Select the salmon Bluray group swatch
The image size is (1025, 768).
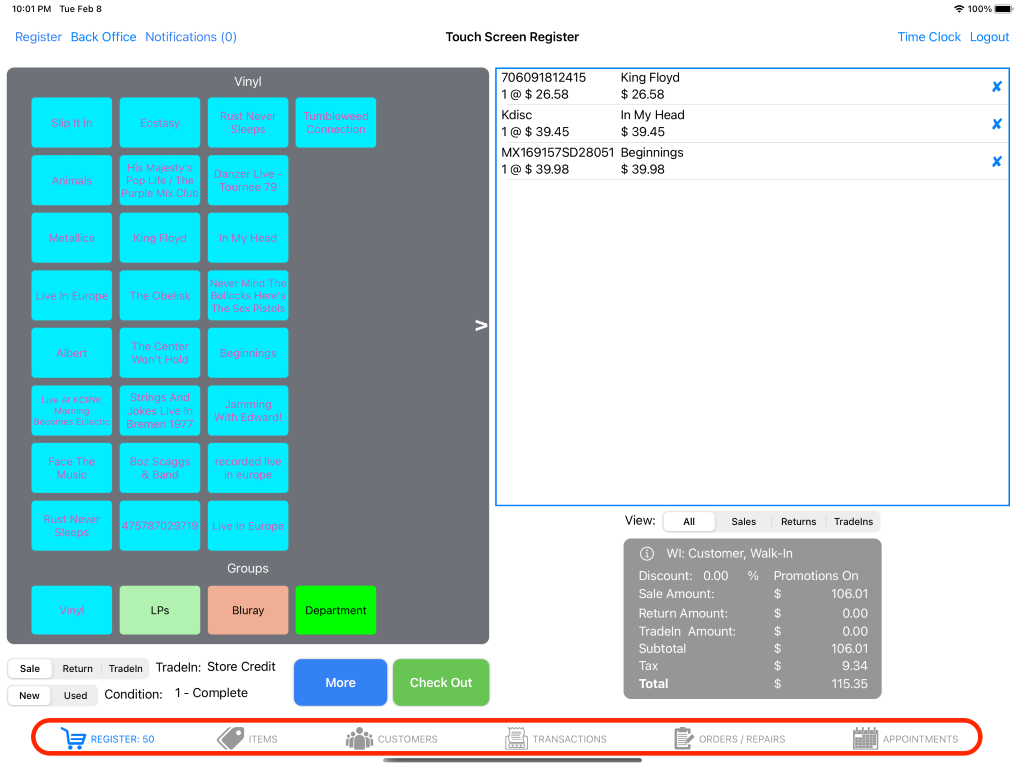point(248,610)
